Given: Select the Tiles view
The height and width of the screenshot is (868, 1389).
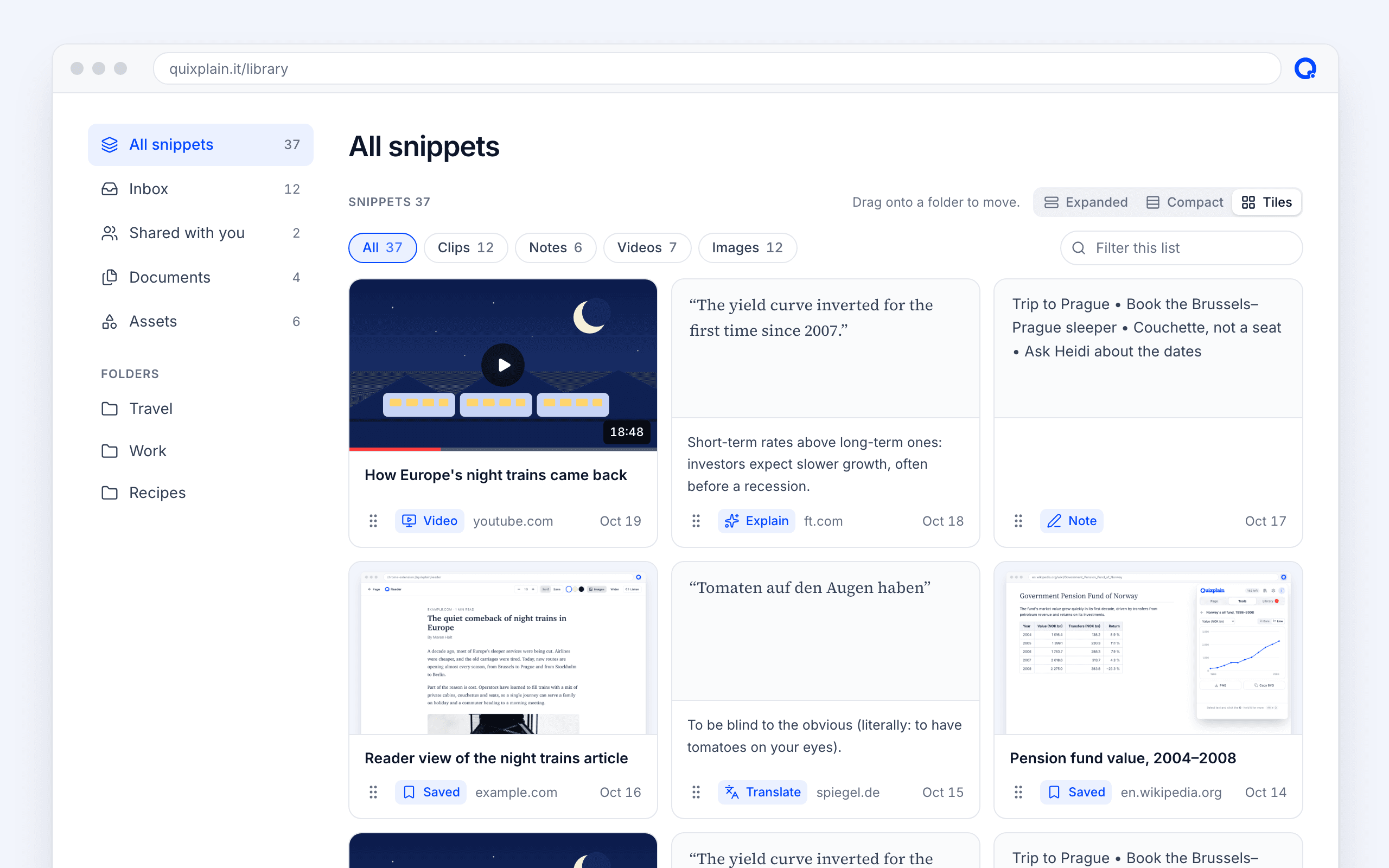Looking at the screenshot, I should (x=1267, y=202).
